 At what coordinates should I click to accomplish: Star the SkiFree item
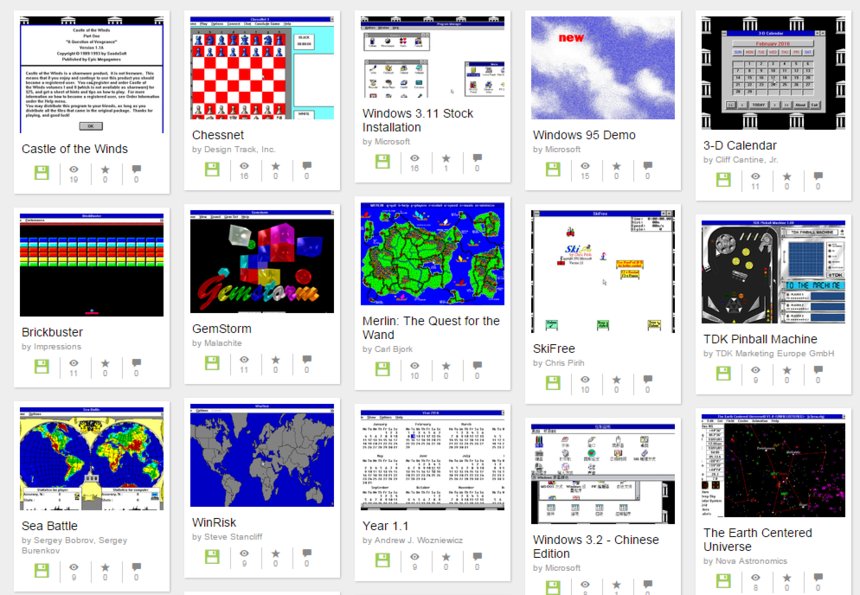tap(617, 379)
